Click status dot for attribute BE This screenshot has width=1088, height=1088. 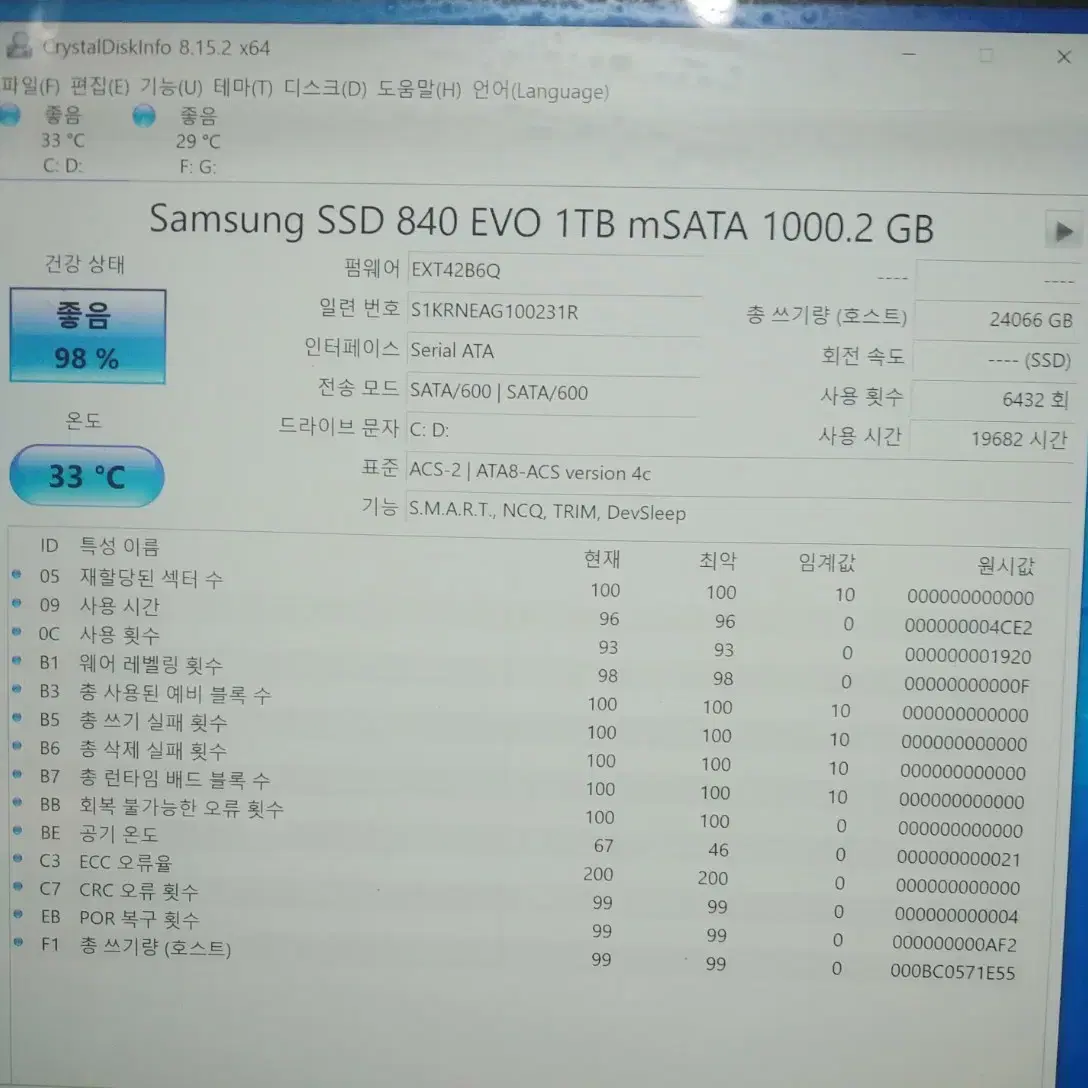[x=17, y=830]
